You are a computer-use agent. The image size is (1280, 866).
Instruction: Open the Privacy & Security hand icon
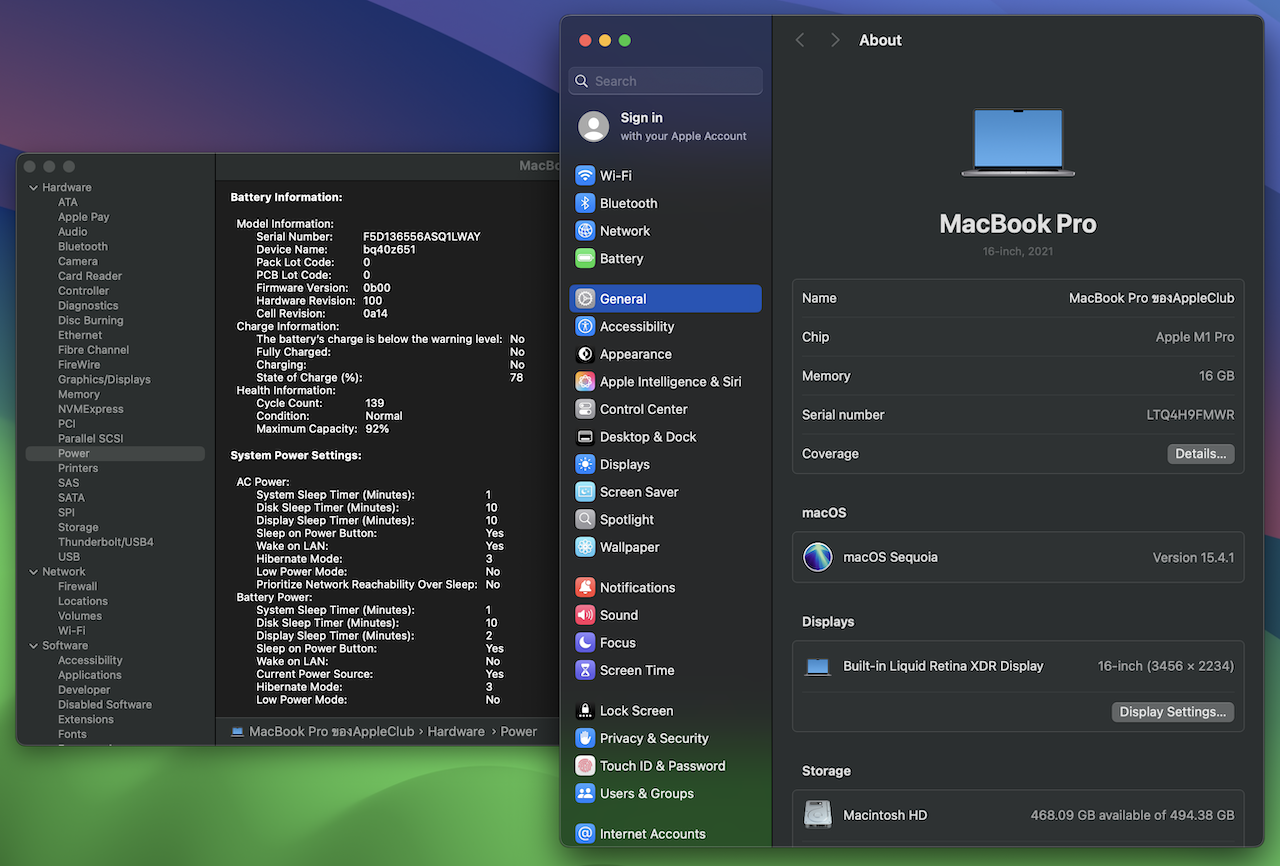(585, 739)
